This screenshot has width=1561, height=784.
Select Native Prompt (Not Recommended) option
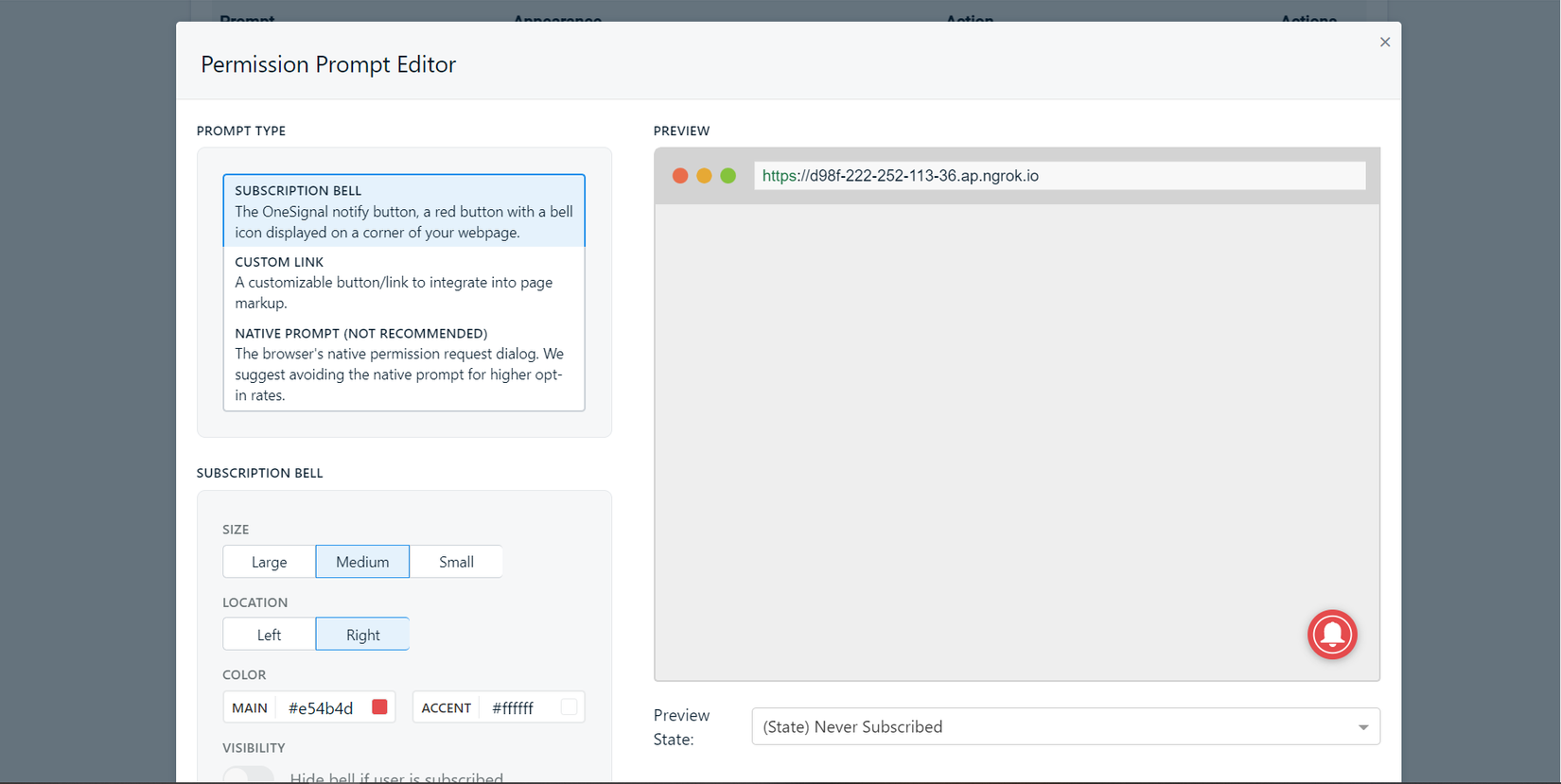click(404, 364)
